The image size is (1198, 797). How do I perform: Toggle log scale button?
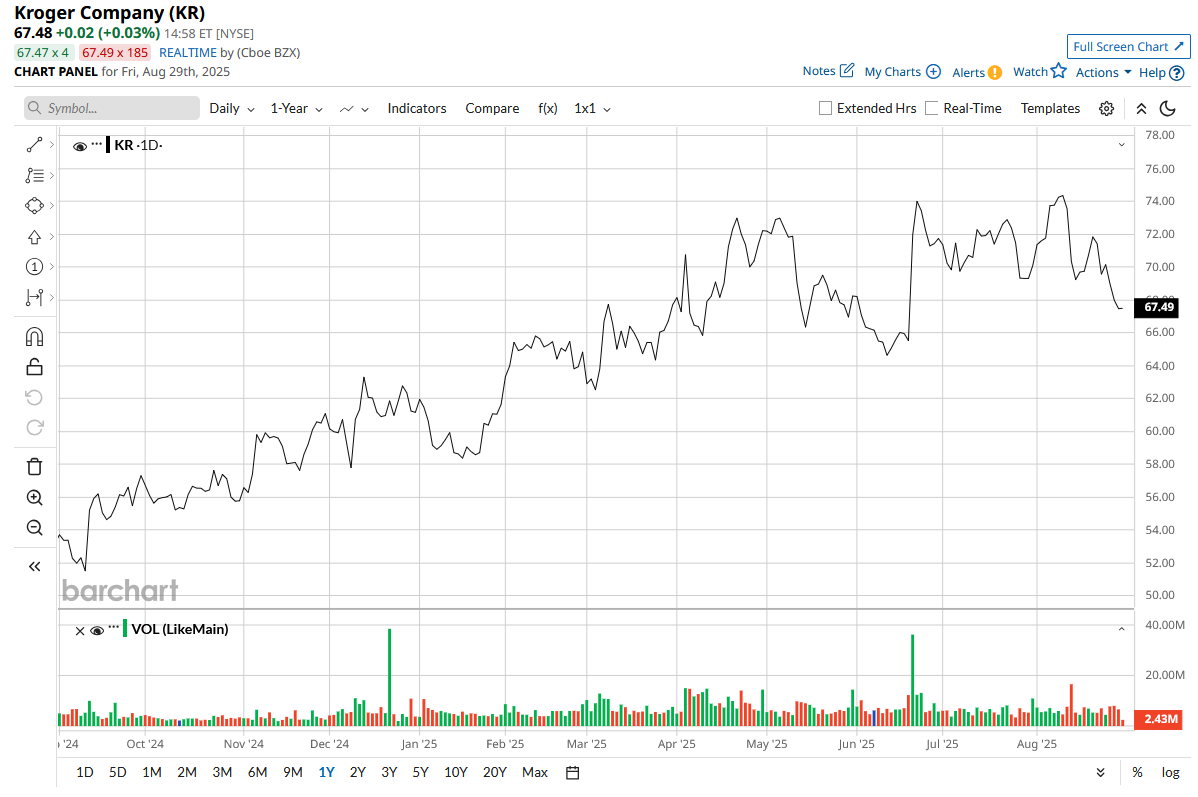[x=1170, y=773]
